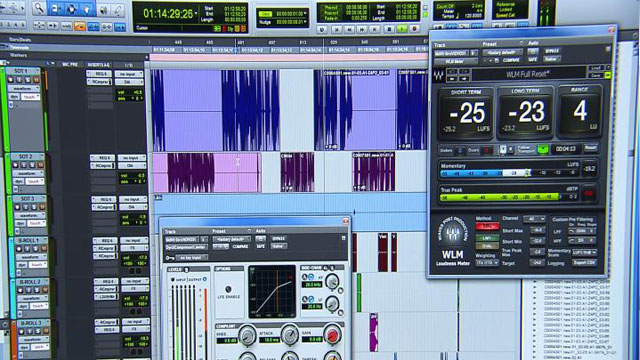The height and width of the screenshot is (360, 640).
Task: Open the WLM factory default preset dropdown
Action: (502, 52)
